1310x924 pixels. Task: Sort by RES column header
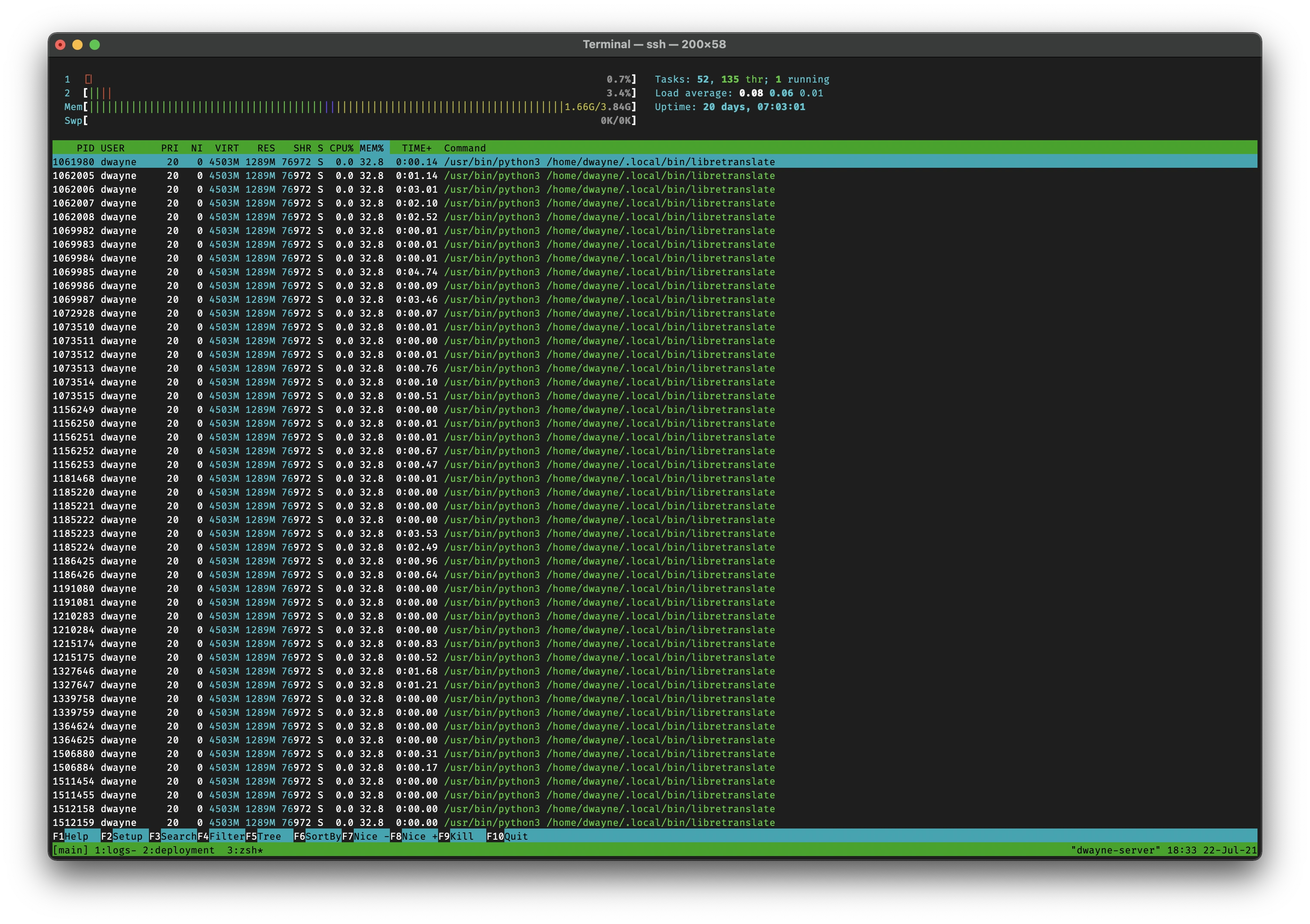pyautogui.click(x=266, y=148)
